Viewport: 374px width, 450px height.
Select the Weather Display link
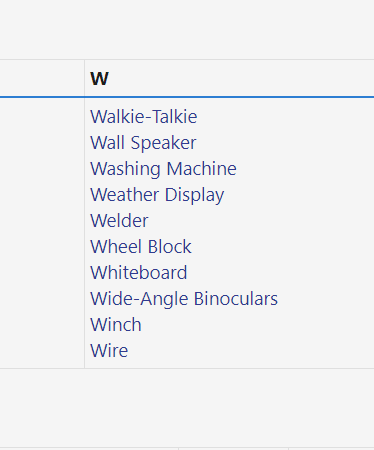[157, 195]
